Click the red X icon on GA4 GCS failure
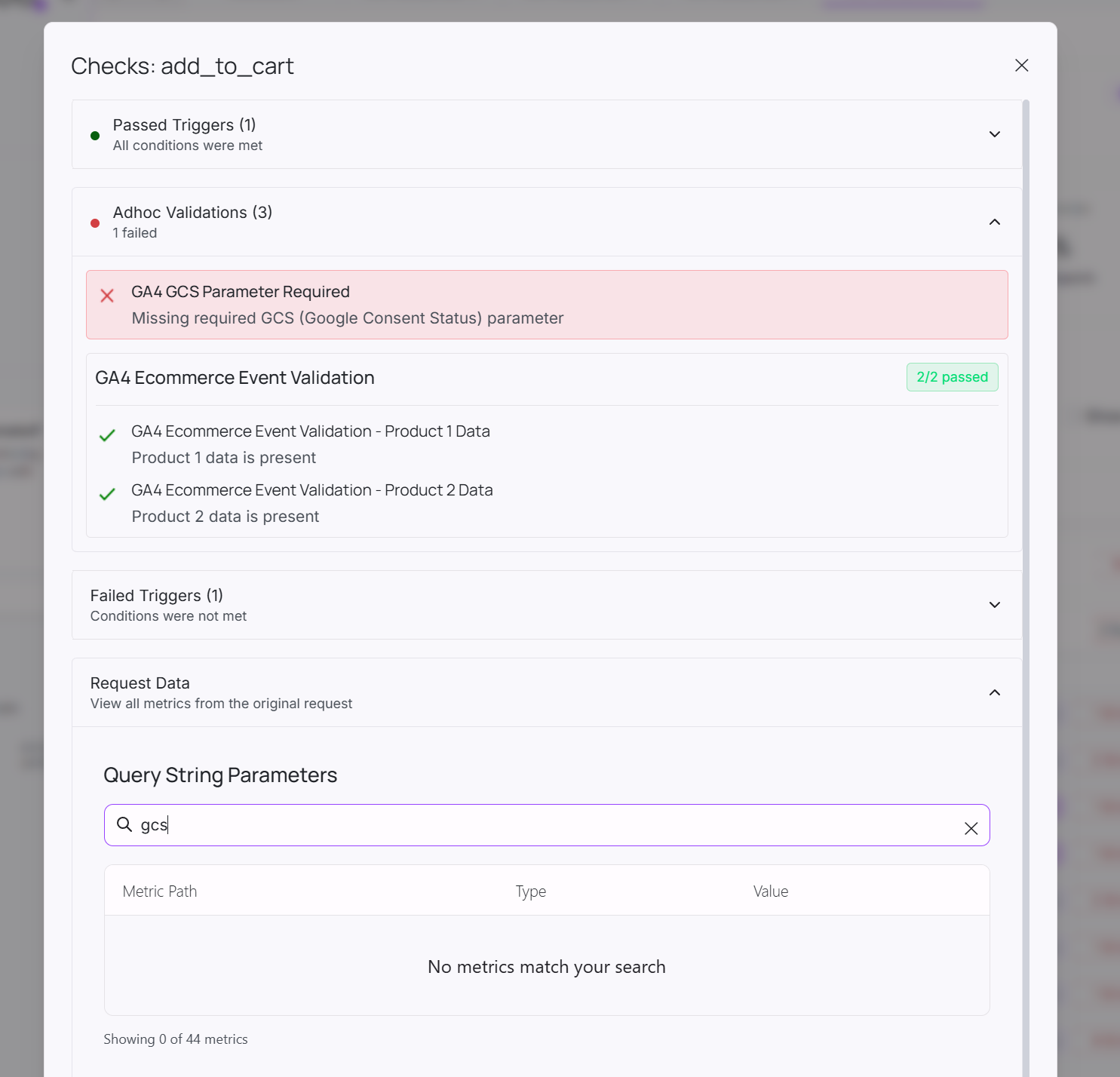1120x1077 pixels. click(x=107, y=296)
